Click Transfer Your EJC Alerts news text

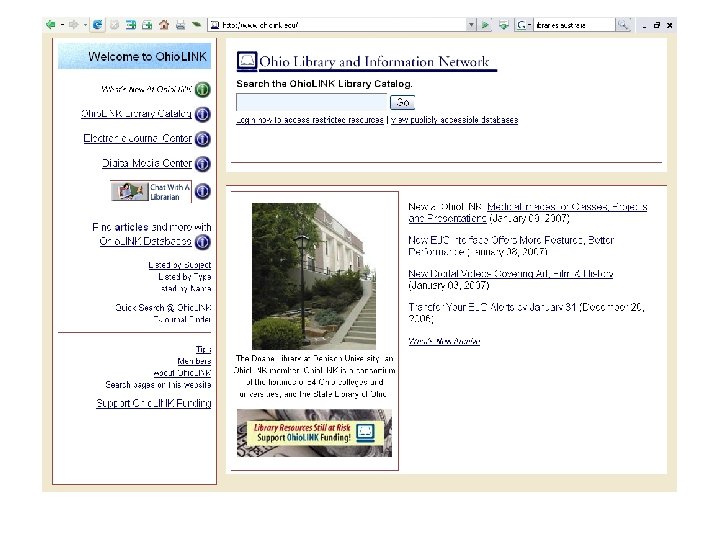pos(526,313)
